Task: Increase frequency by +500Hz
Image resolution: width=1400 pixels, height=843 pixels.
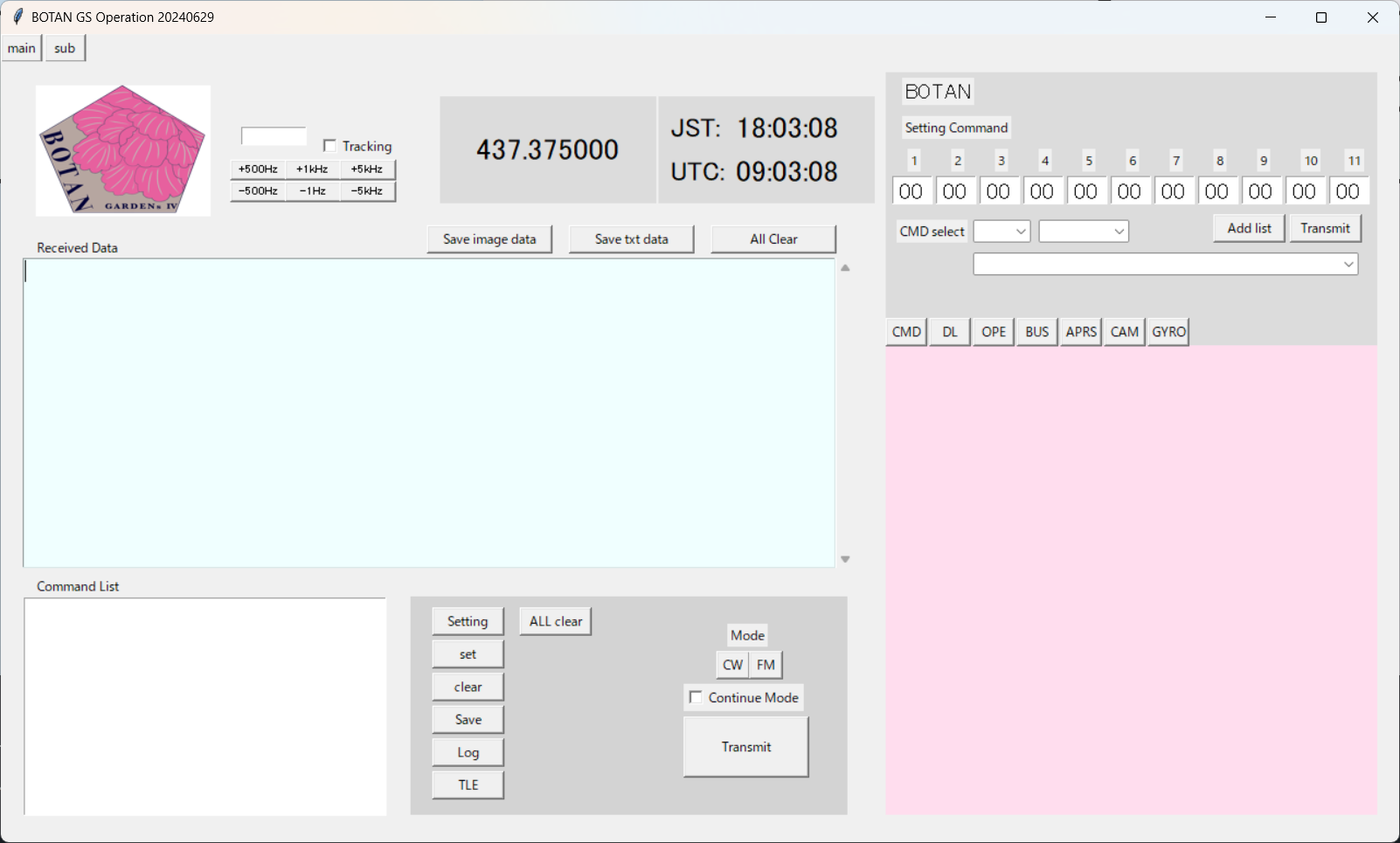Action: 257,169
